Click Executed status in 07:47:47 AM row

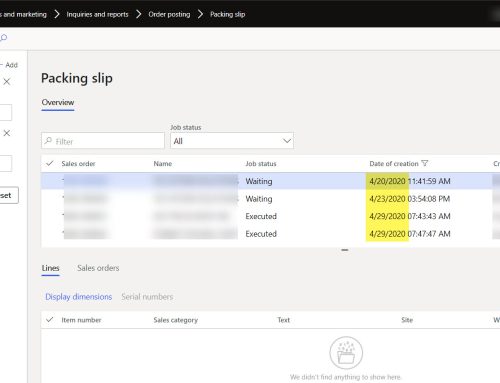pyautogui.click(x=261, y=234)
